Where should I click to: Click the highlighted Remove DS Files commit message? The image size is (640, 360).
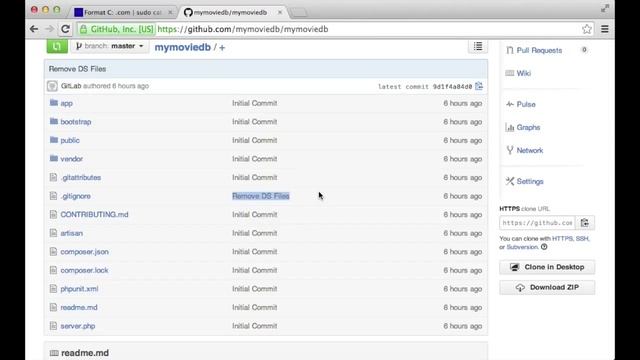click(261, 196)
